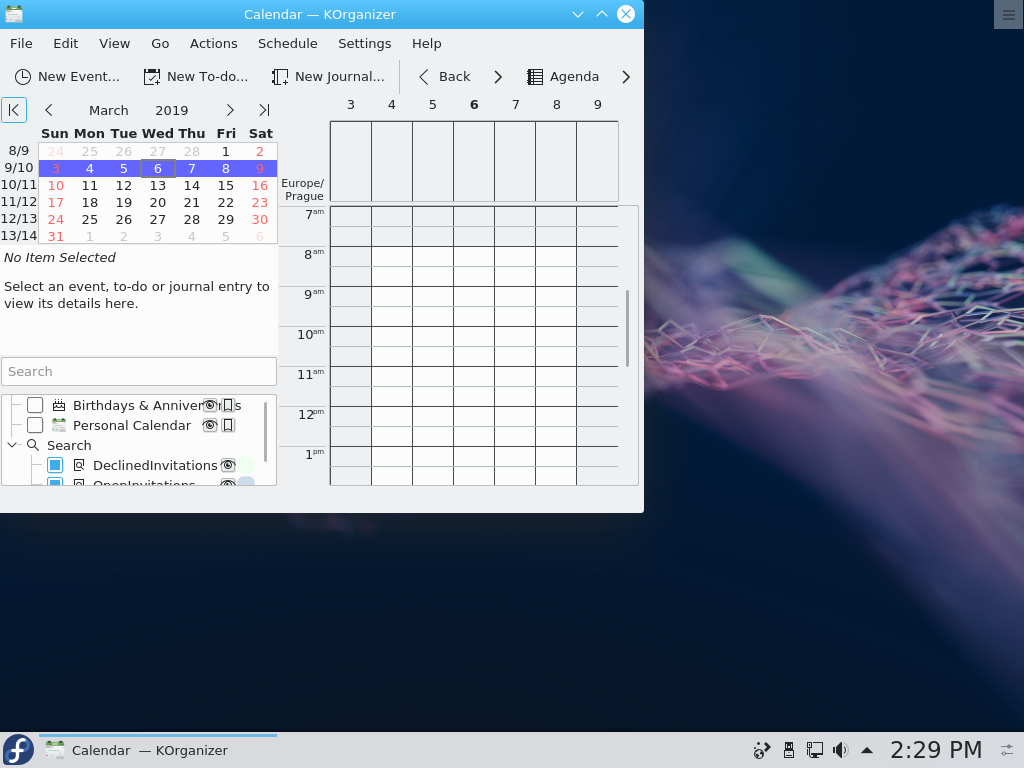The height and width of the screenshot is (768, 1024).
Task: Open the Help menu
Action: click(426, 43)
